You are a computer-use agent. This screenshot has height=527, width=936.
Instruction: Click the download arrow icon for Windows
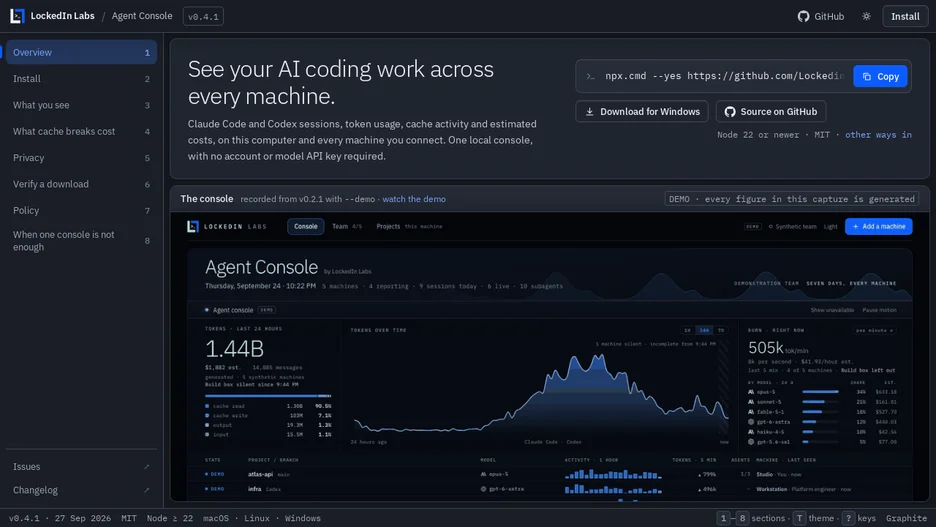coord(590,112)
